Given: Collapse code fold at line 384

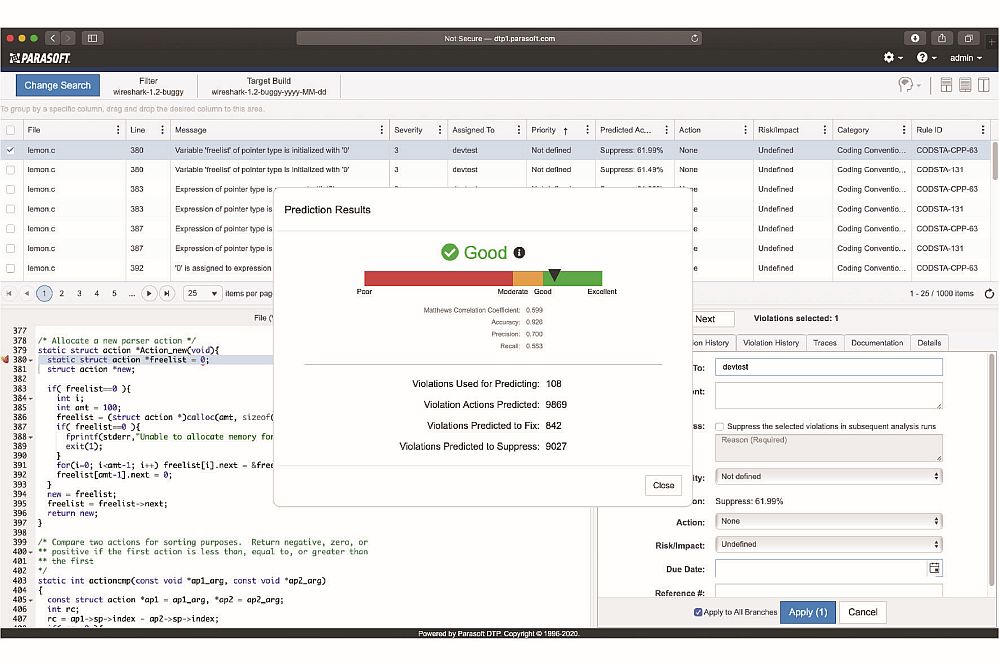Looking at the screenshot, I should 31,398.
